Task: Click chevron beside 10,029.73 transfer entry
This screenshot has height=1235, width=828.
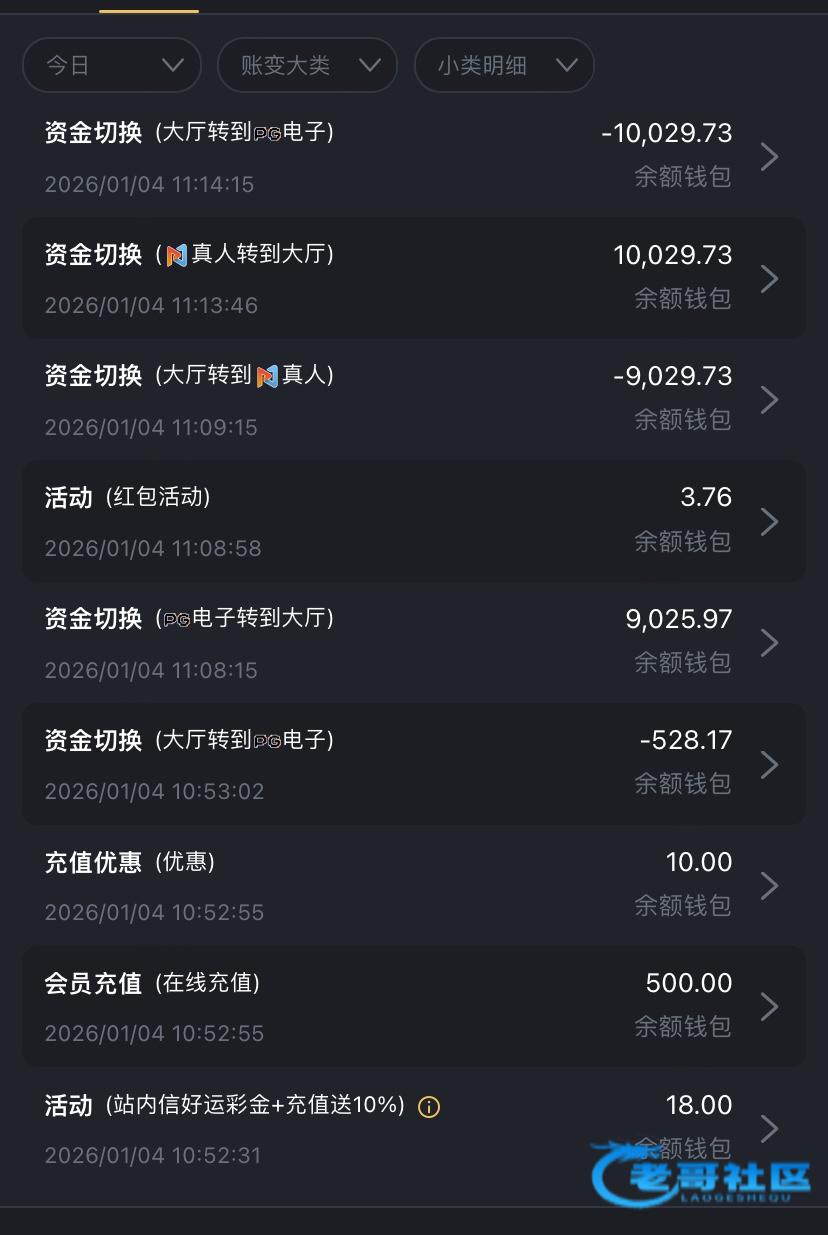Action: point(769,278)
